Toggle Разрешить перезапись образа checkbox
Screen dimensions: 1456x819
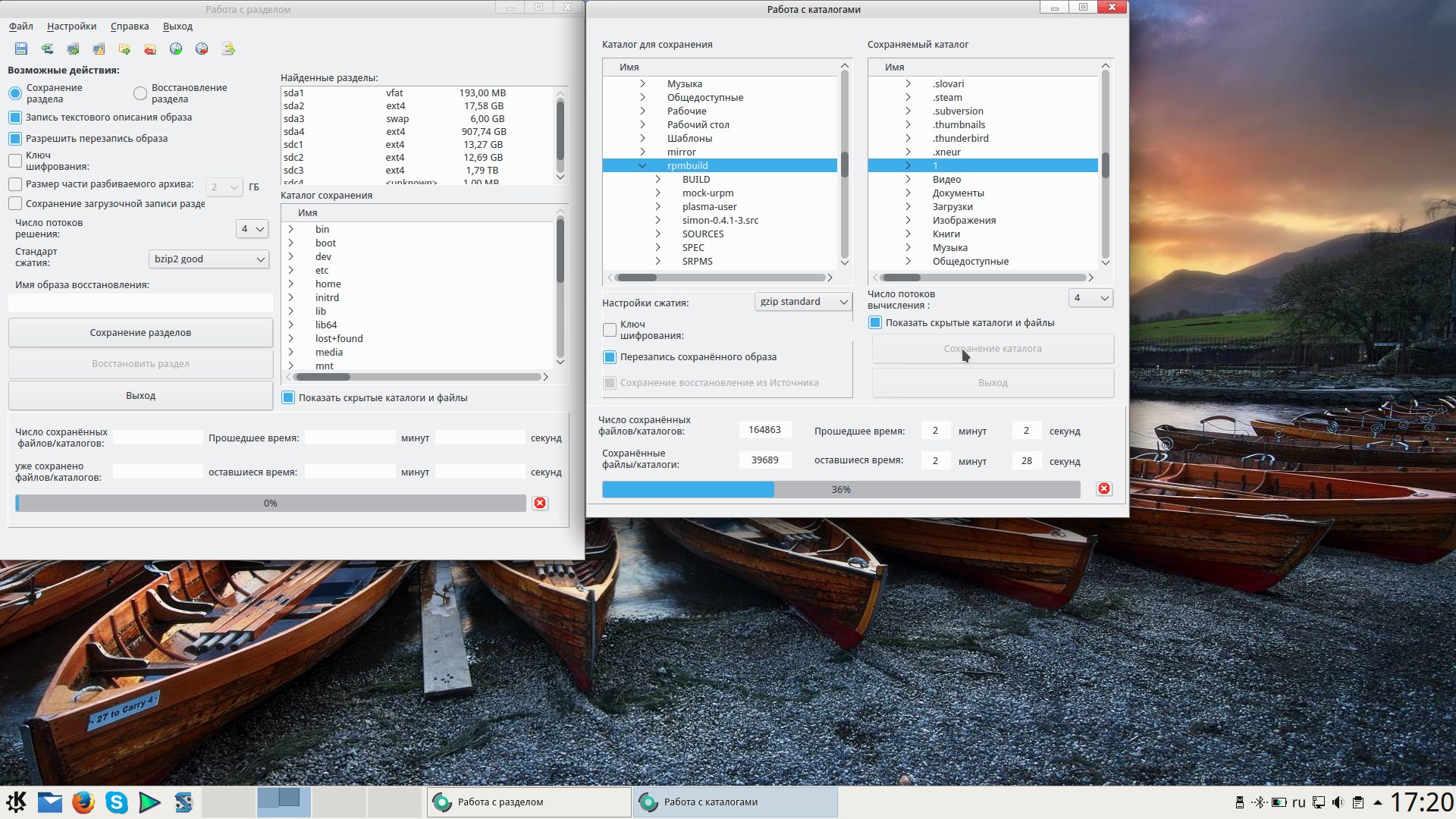(x=15, y=139)
